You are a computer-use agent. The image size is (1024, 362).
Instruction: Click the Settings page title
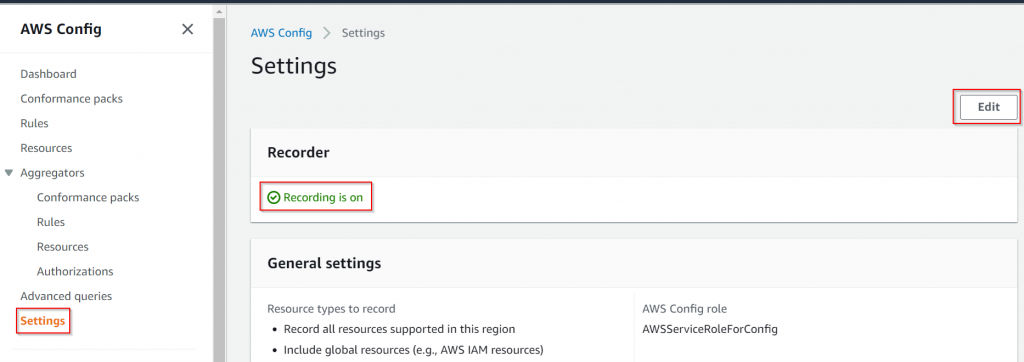[x=294, y=66]
